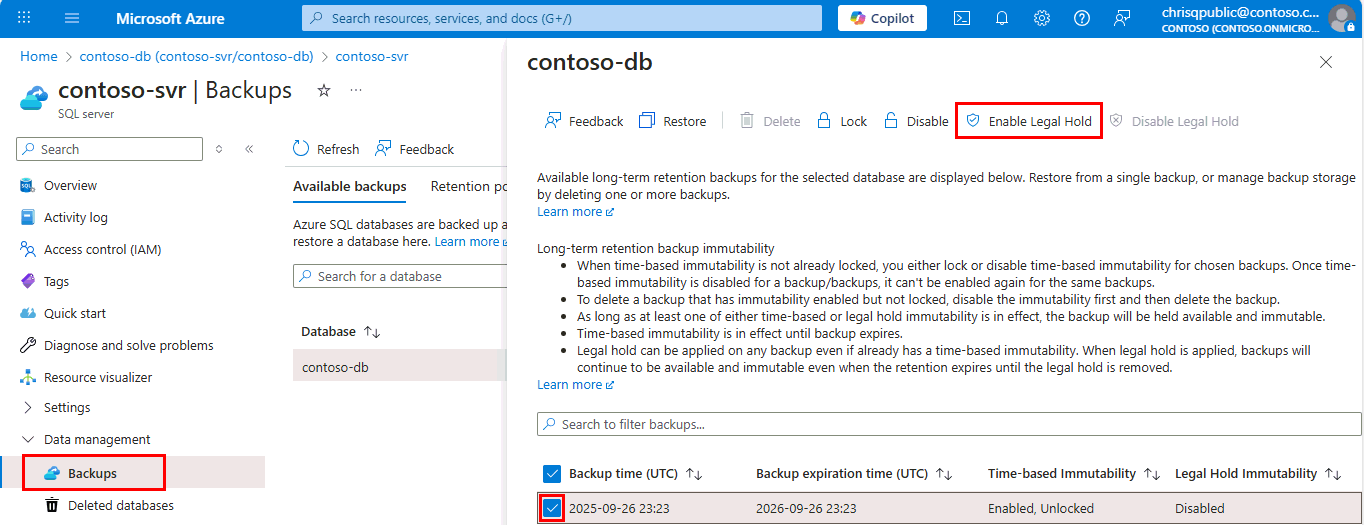Screen dimensions: 1364x525
Task: Sort by Database column
Action: coord(341,331)
